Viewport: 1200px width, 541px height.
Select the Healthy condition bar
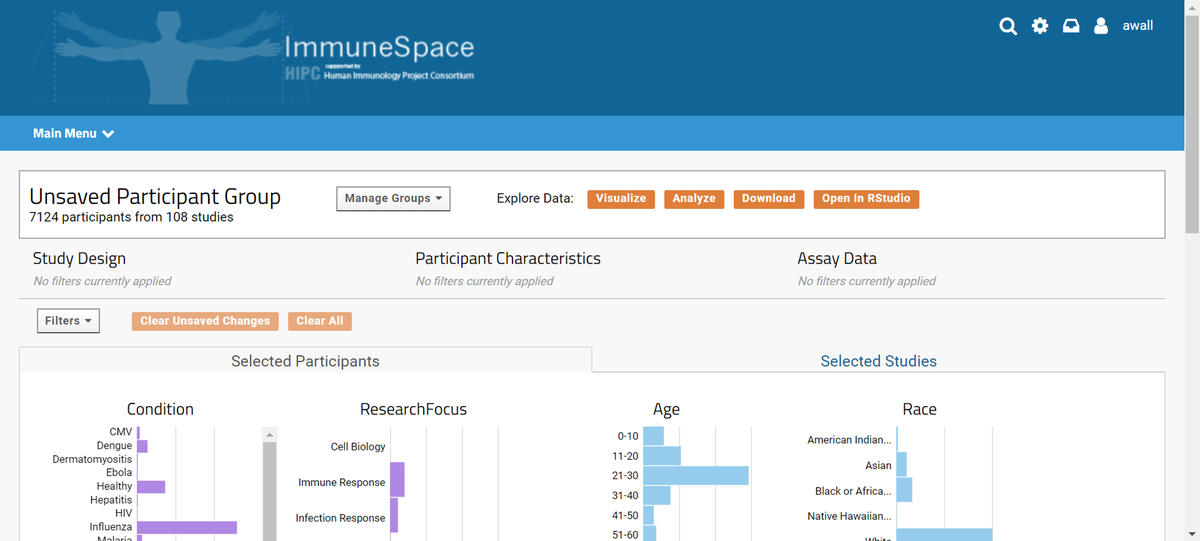pos(151,486)
